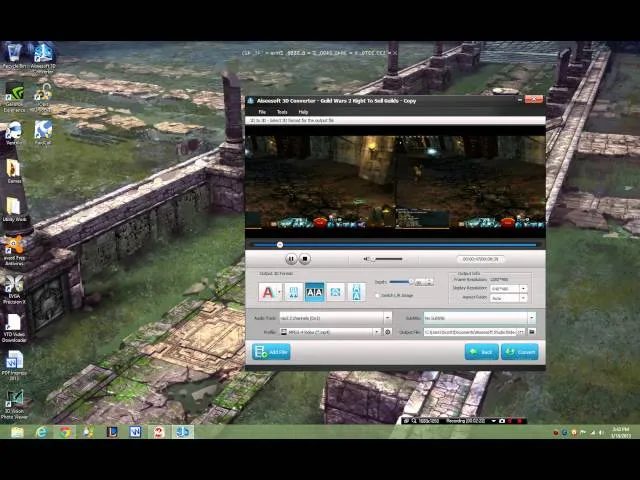The width and height of the screenshot is (640, 480).
Task: Open the recorder dropdown arrow
Action: tap(493, 421)
